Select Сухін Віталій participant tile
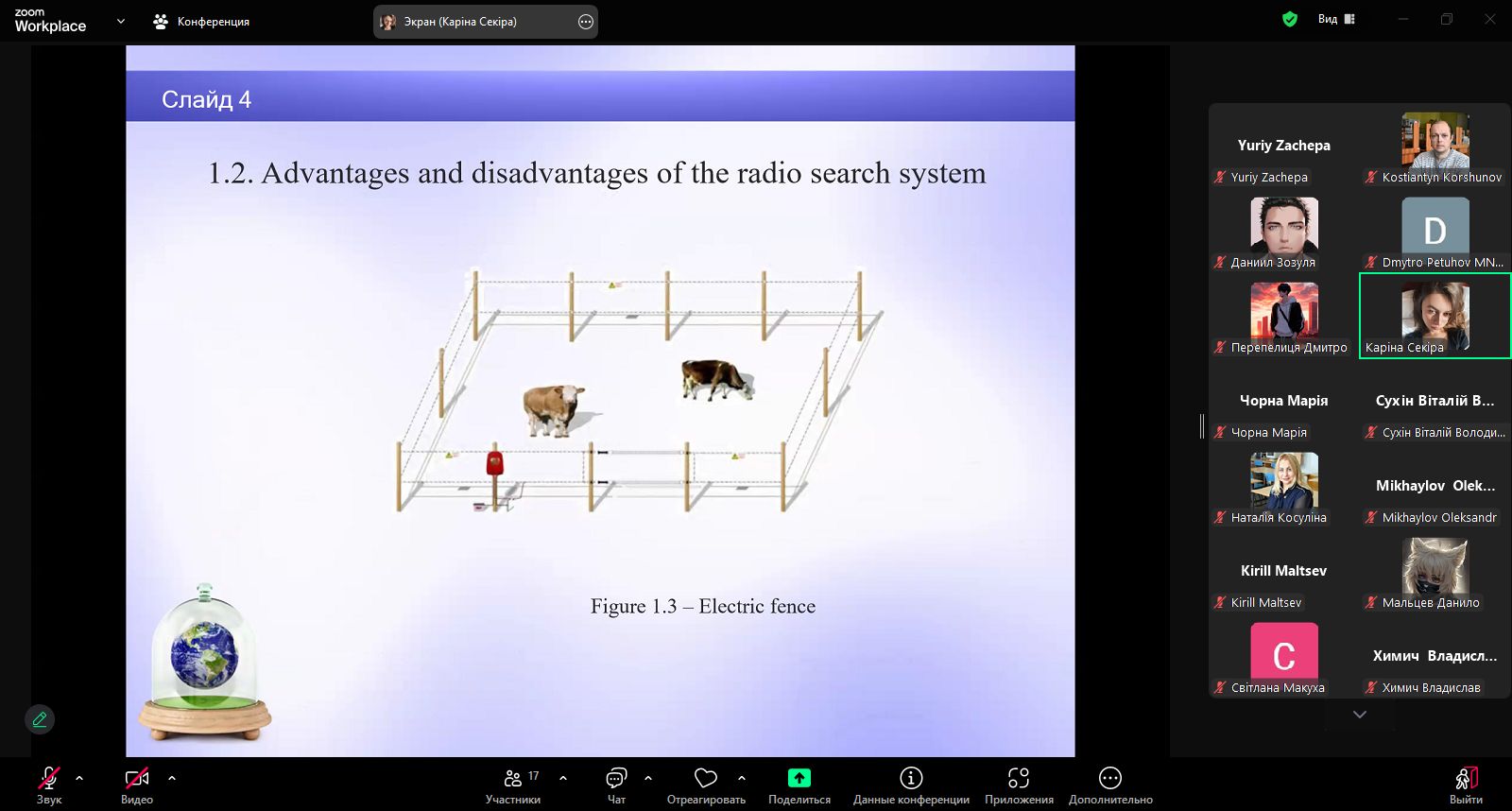The height and width of the screenshot is (811, 1512). tap(1435, 401)
